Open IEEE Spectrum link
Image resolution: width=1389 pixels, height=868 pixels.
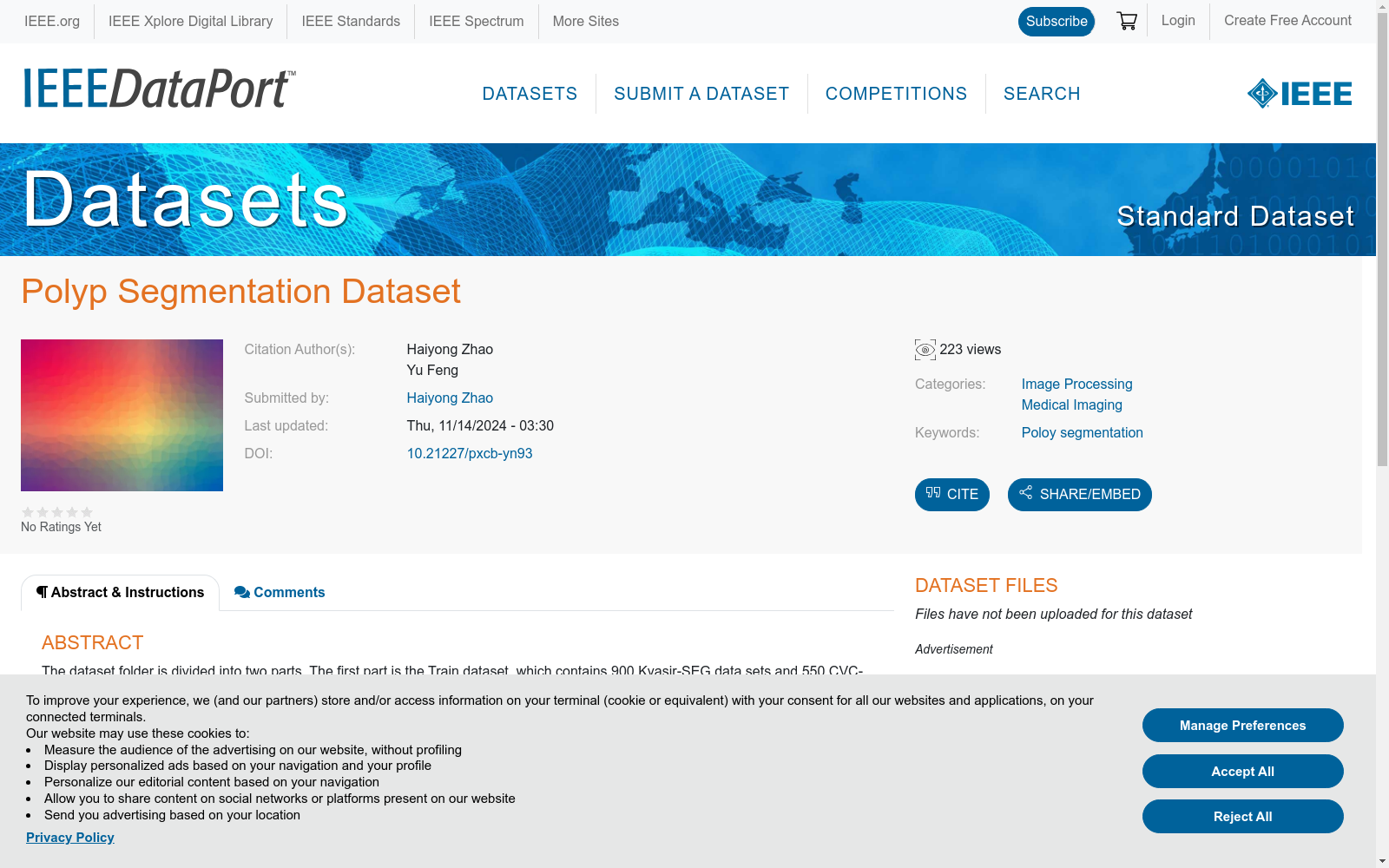tap(477, 22)
